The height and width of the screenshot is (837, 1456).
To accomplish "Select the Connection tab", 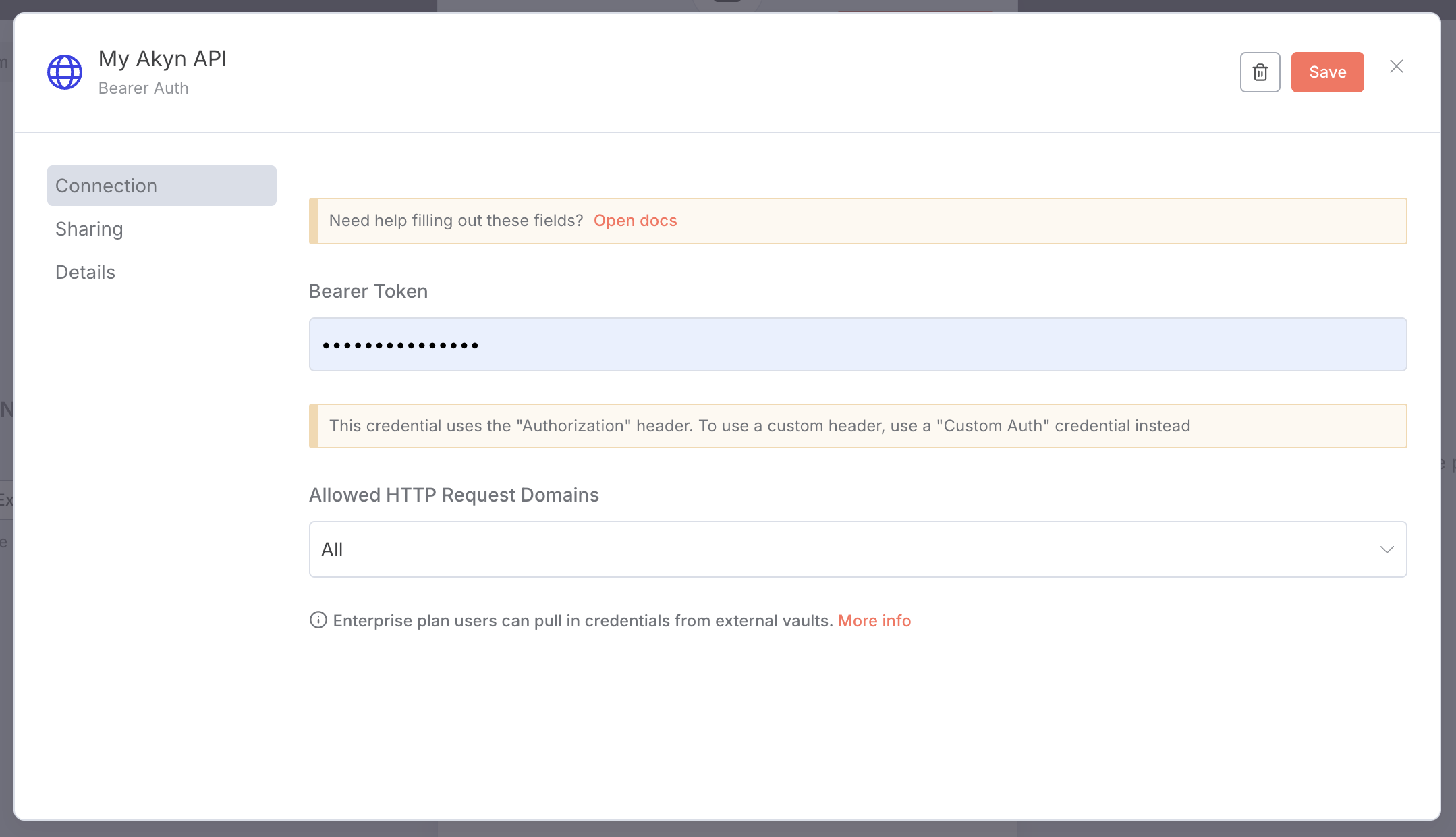I will [106, 185].
